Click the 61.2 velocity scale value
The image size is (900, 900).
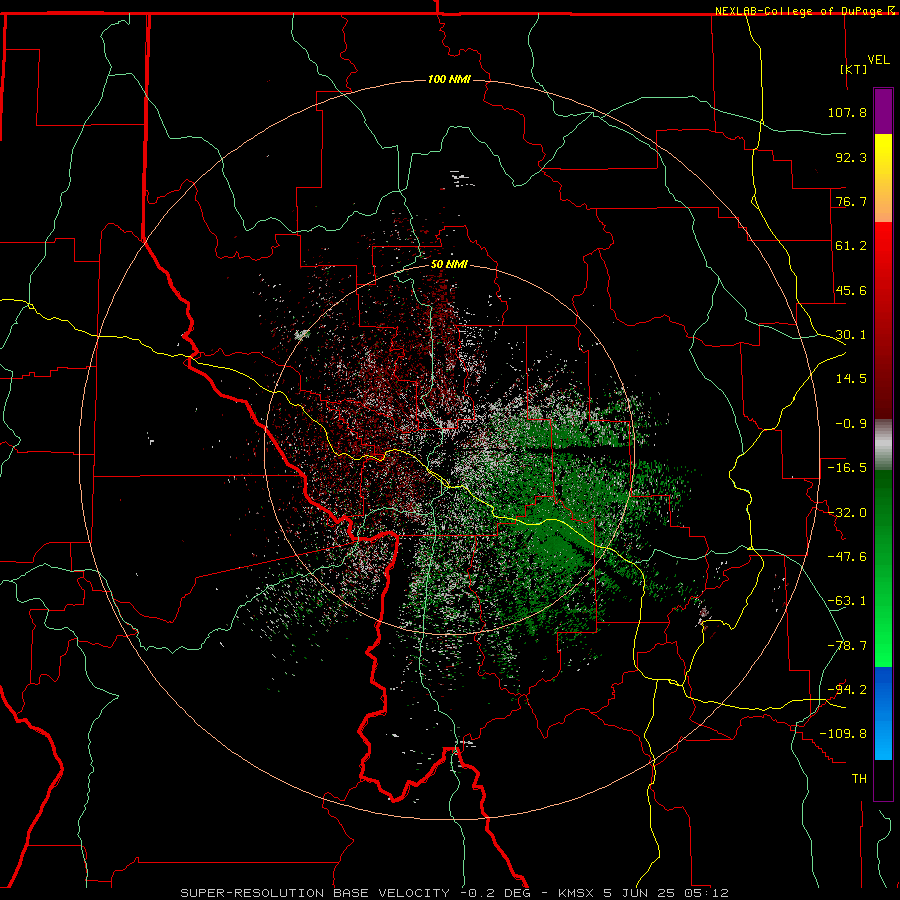pyautogui.click(x=851, y=246)
